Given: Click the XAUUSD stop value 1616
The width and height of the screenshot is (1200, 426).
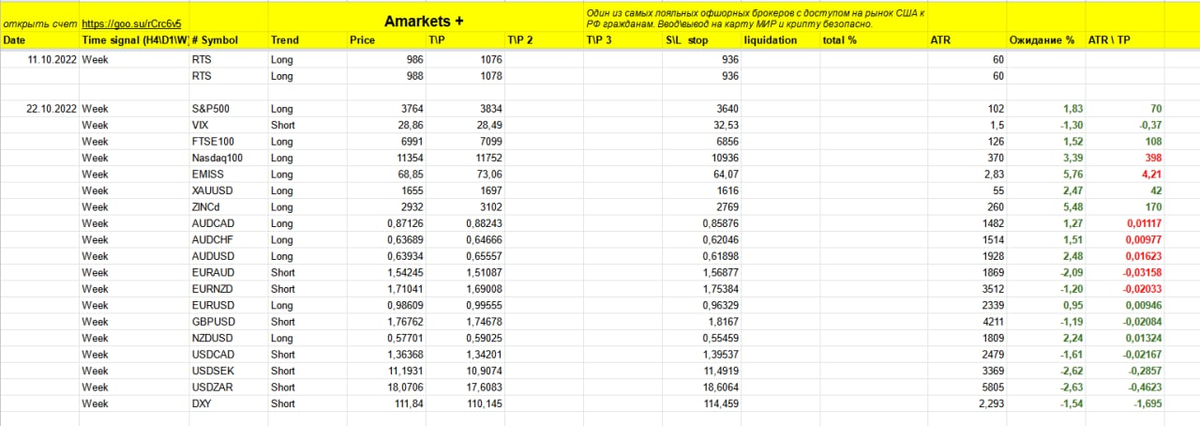Looking at the screenshot, I should coord(726,189).
